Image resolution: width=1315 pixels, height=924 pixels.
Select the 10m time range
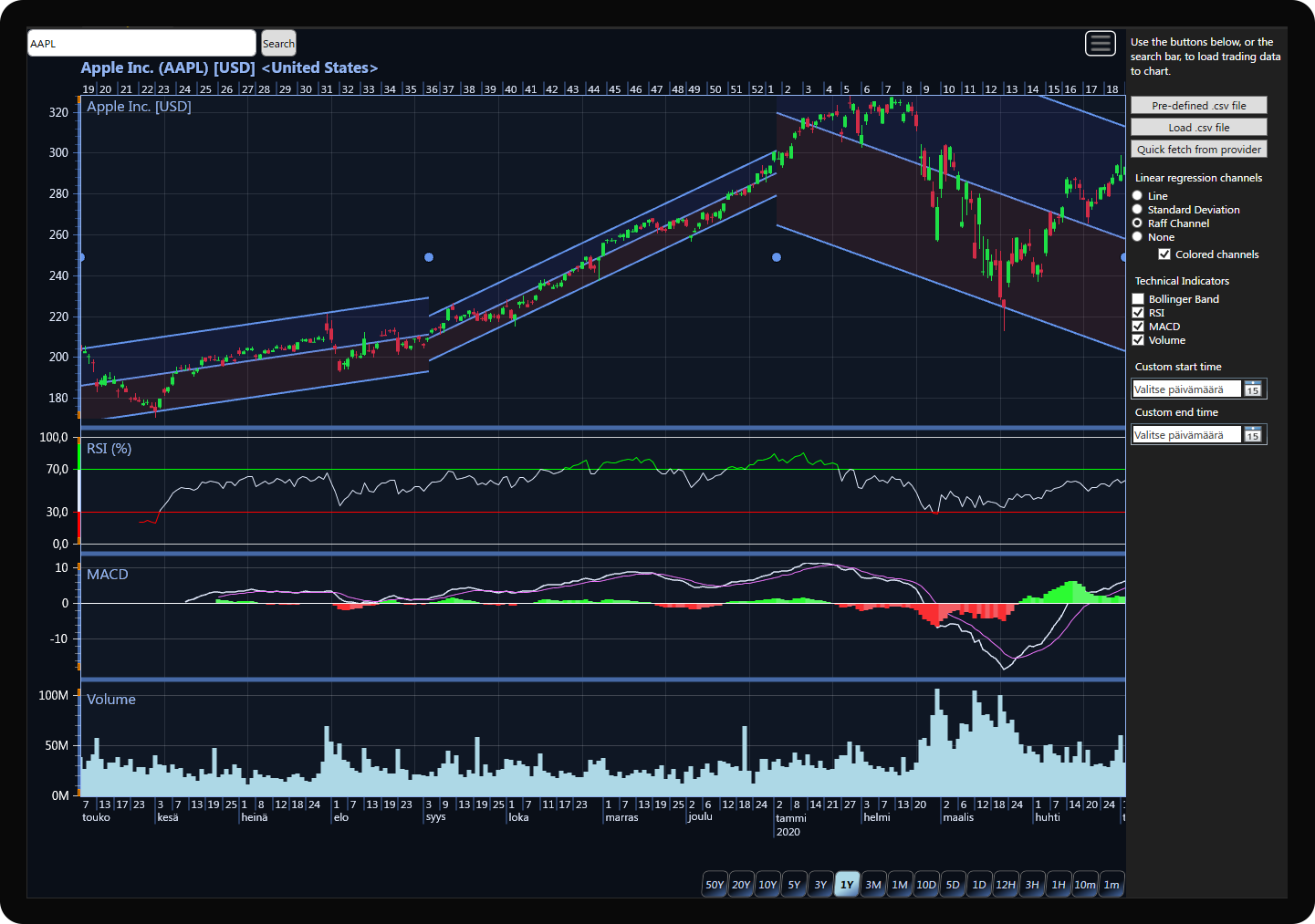pos(1085,884)
